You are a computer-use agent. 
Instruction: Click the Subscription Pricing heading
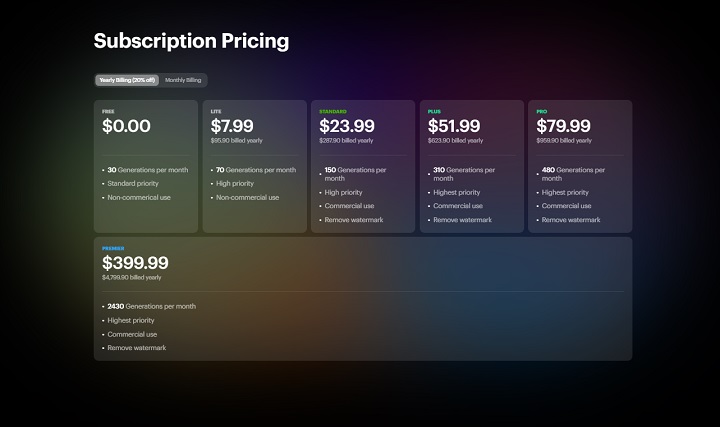point(191,41)
